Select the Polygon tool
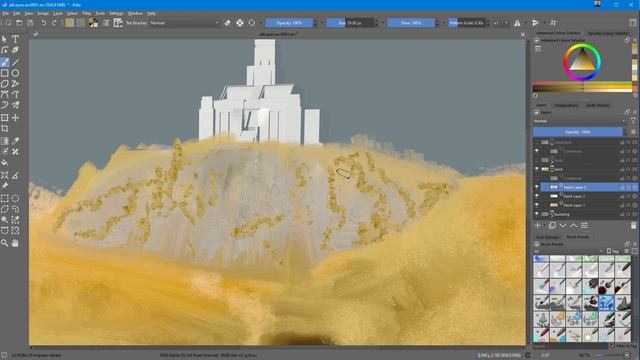Viewport: 640px width, 360px height. pyautogui.click(x=4, y=84)
